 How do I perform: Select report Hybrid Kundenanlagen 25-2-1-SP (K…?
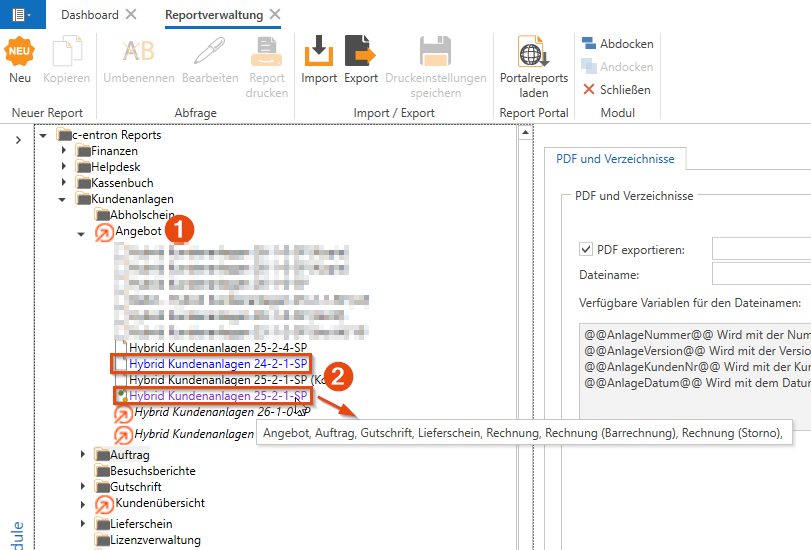(x=227, y=380)
